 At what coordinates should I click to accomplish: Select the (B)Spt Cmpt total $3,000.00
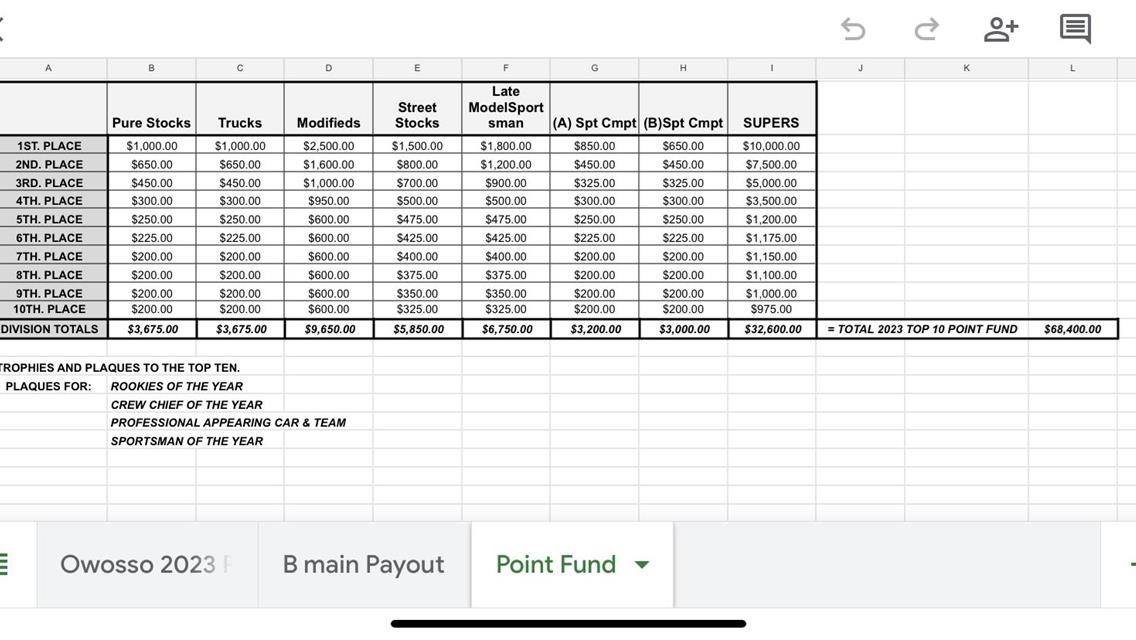pyautogui.click(x=683, y=329)
